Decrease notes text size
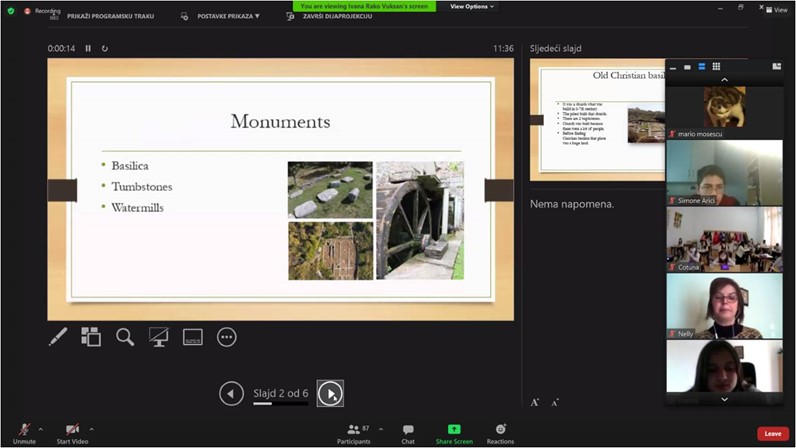 555,402
